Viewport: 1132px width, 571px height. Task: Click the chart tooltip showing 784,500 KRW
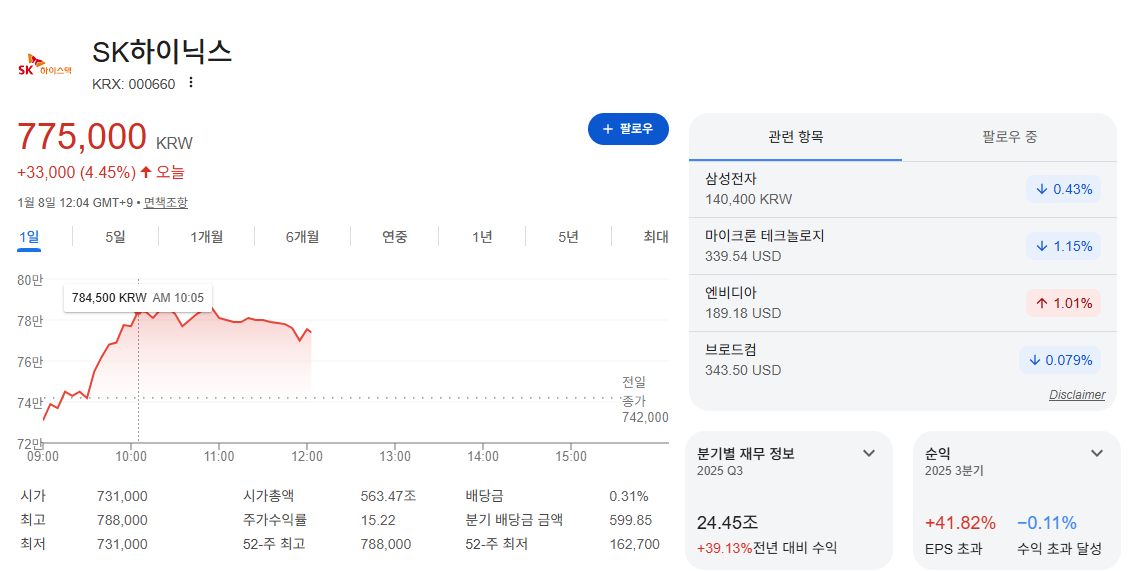[x=138, y=297]
